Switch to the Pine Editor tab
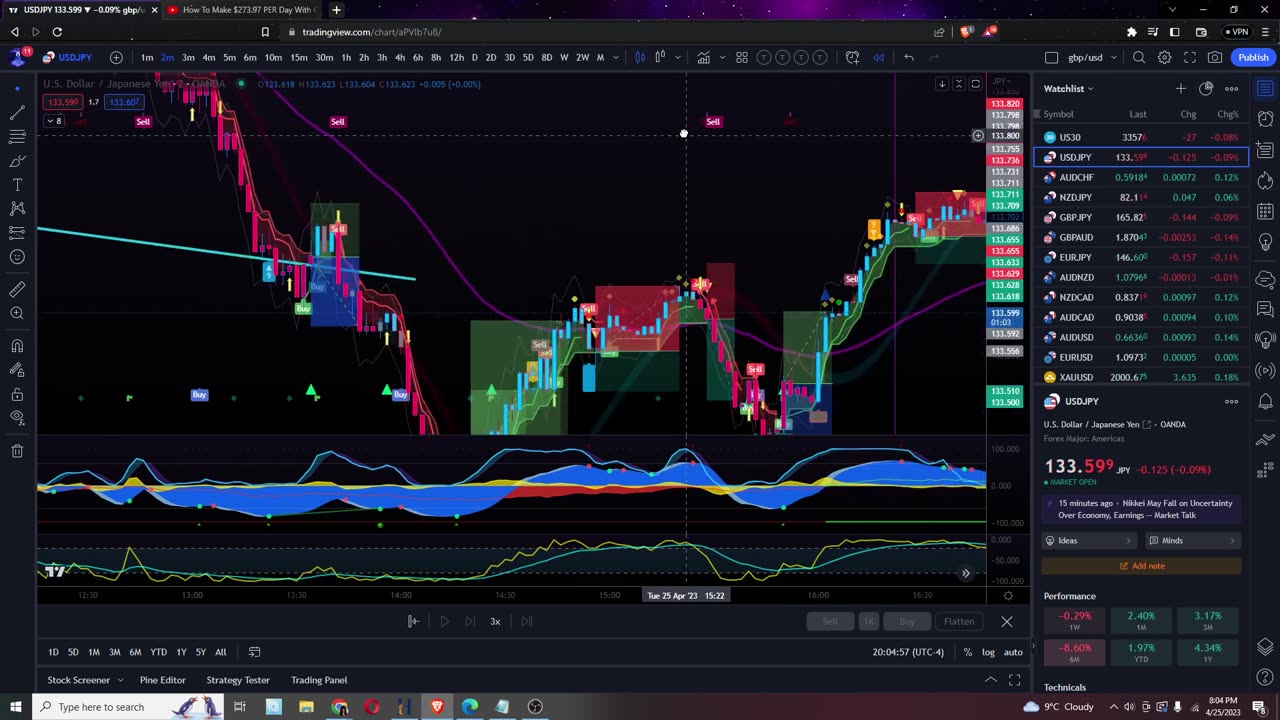 [x=162, y=680]
